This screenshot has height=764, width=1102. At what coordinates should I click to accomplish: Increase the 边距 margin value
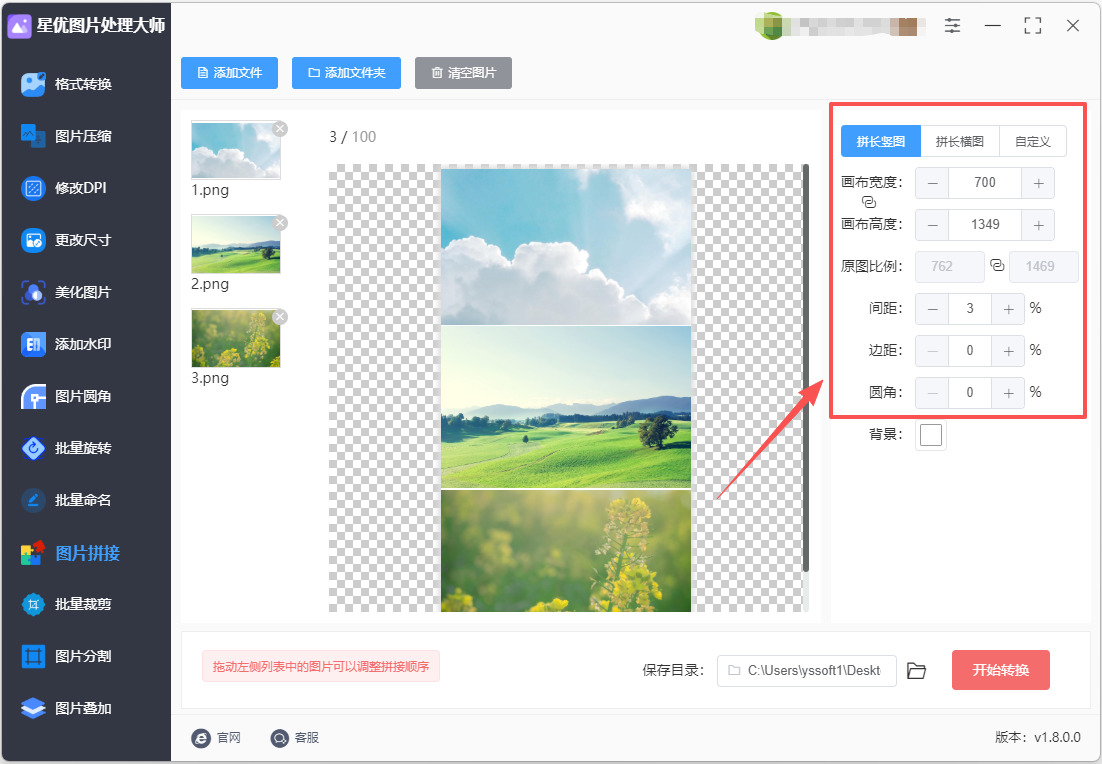[1008, 351]
